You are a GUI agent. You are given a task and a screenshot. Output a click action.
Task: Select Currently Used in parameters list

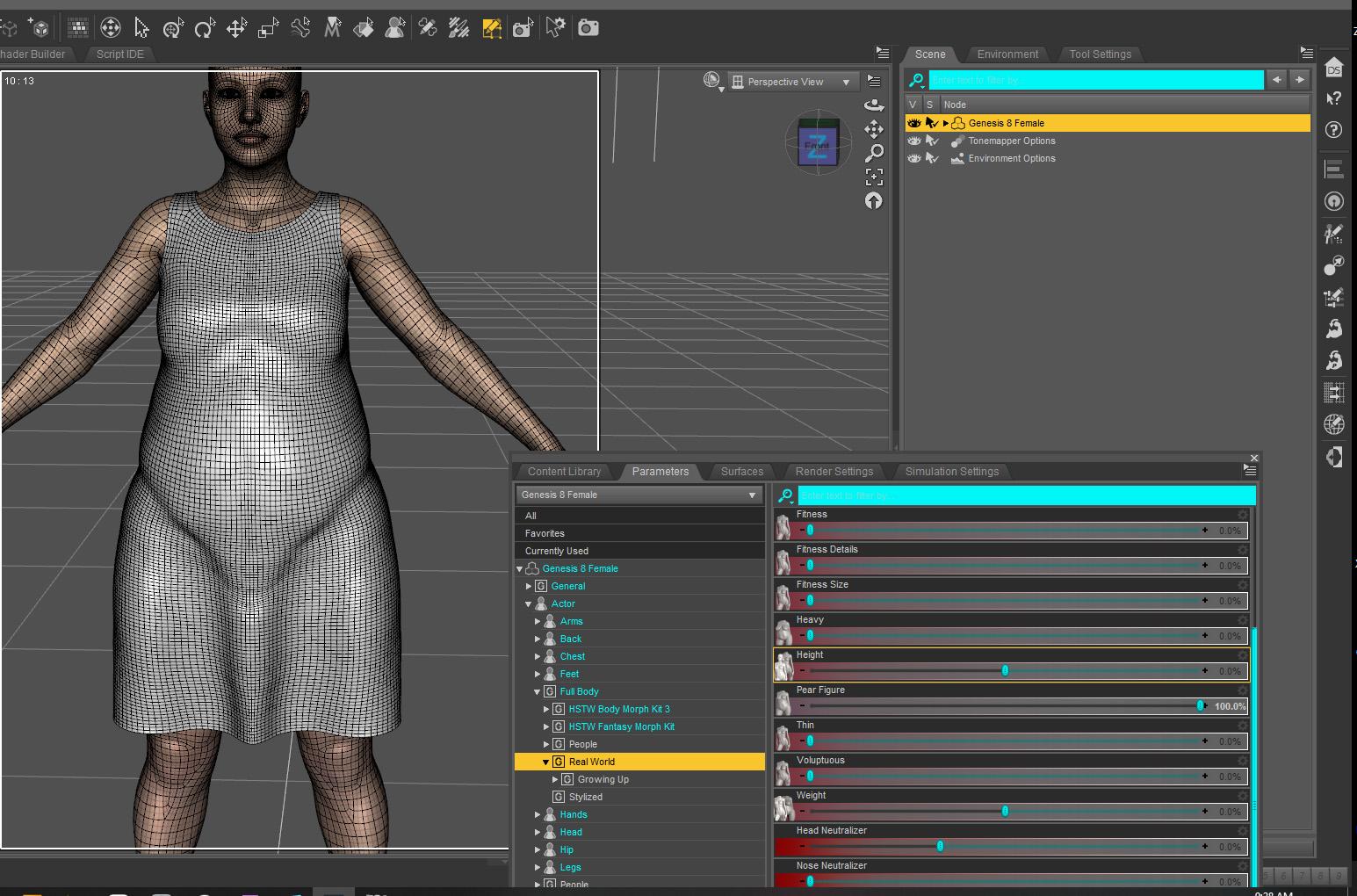point(557,551)
